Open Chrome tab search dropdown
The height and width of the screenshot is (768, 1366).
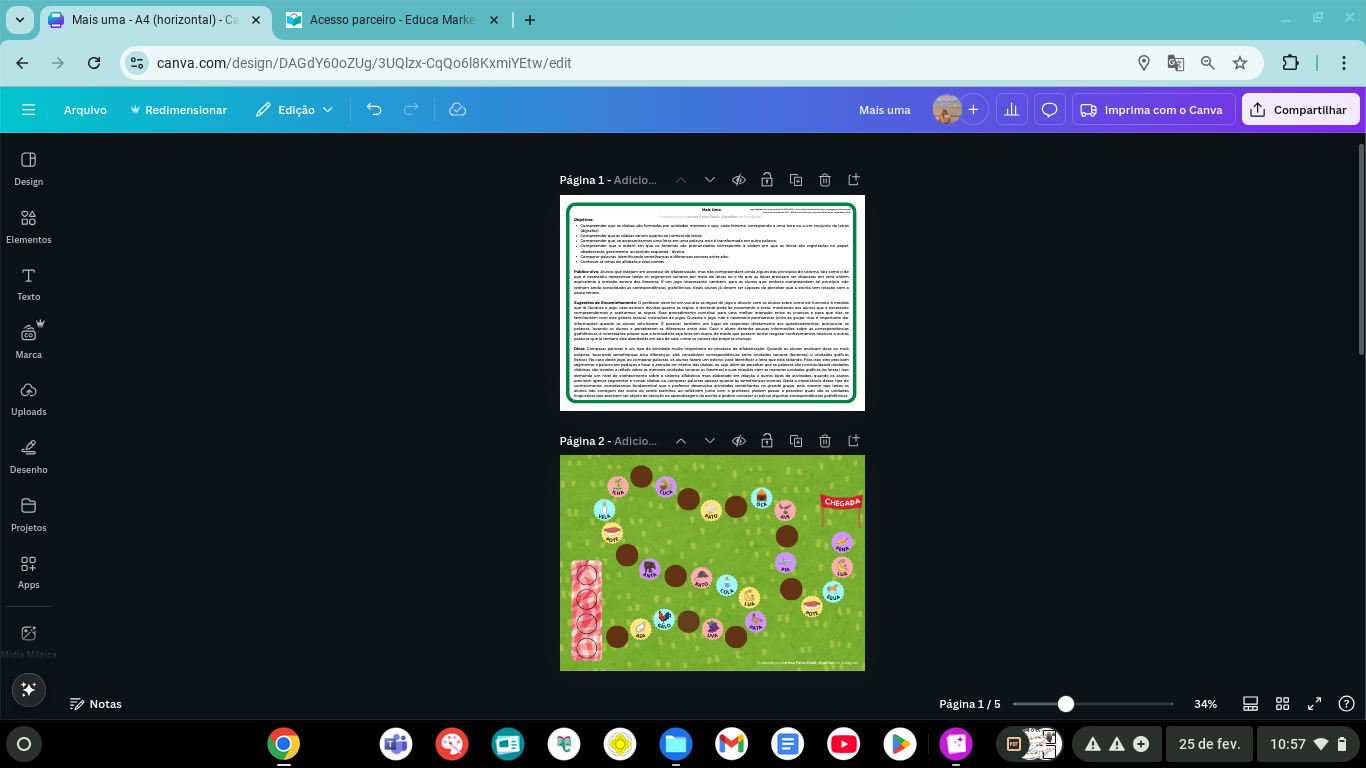pos(20,20)
